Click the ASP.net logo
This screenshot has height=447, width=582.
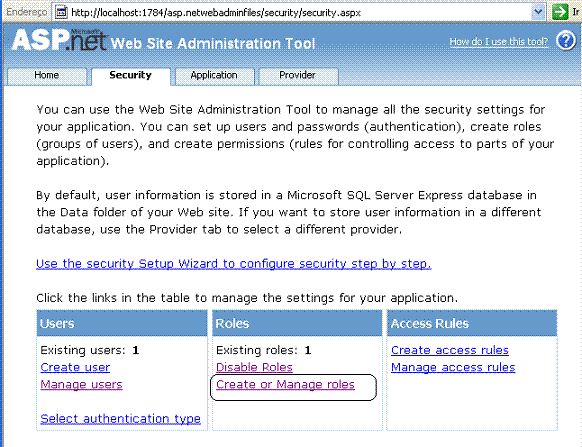click(x=60, y=40)
